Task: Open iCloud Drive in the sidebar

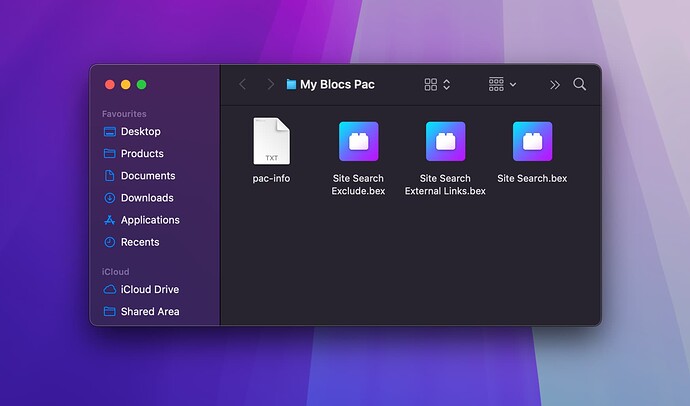Action: tap(149, 290)
